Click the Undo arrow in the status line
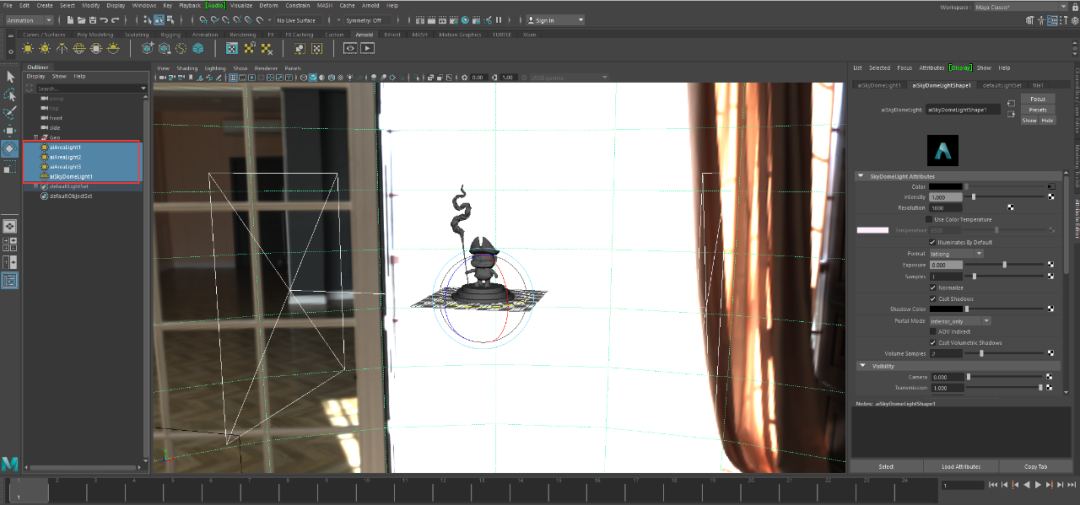The height and width of the screenshot is (505, 1080). coord(104,20)
